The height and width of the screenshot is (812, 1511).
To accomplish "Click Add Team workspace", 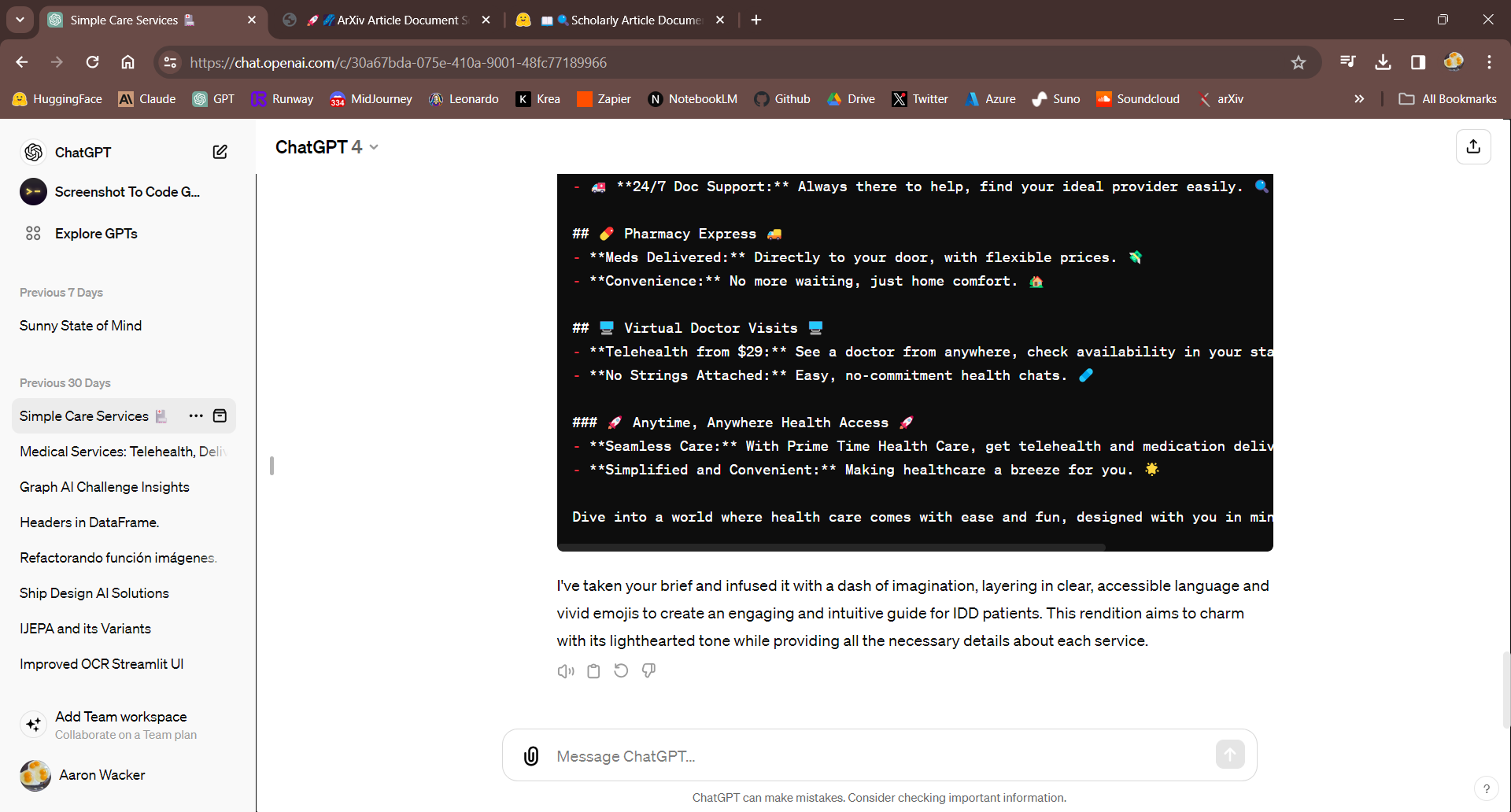I will click(x=124, y=725).
